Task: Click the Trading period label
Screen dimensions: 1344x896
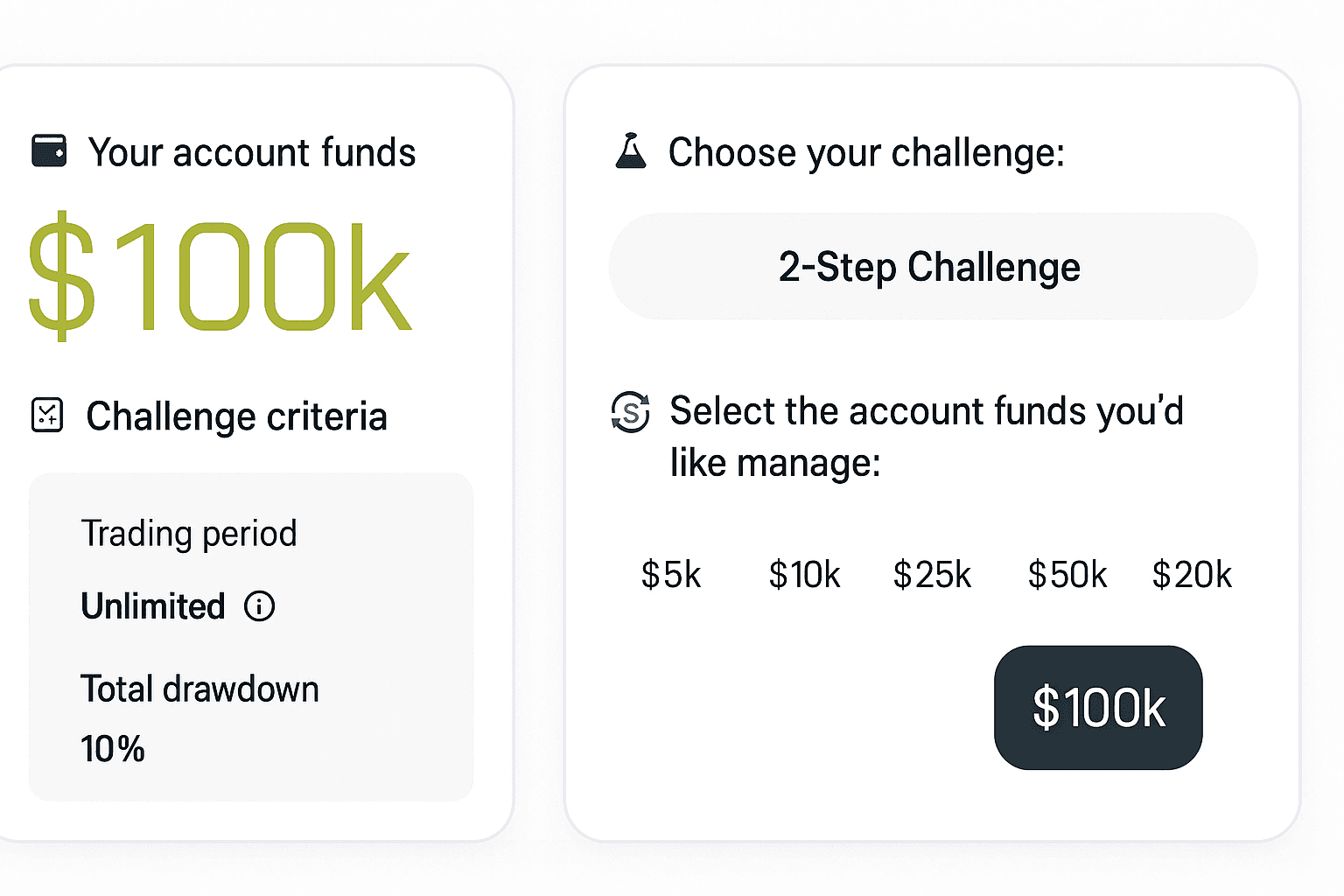Action: tap(189, 534)
